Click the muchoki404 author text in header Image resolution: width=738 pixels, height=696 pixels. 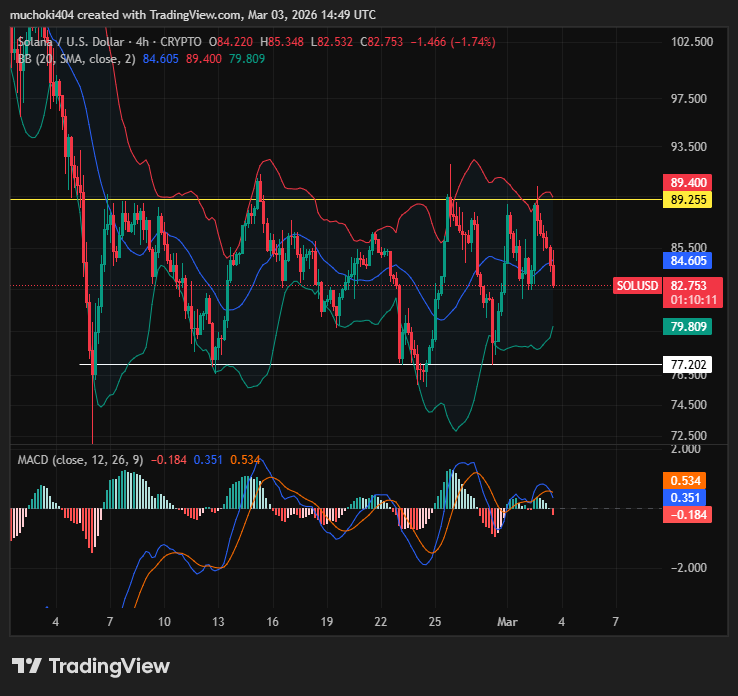[x=44, y=14]
